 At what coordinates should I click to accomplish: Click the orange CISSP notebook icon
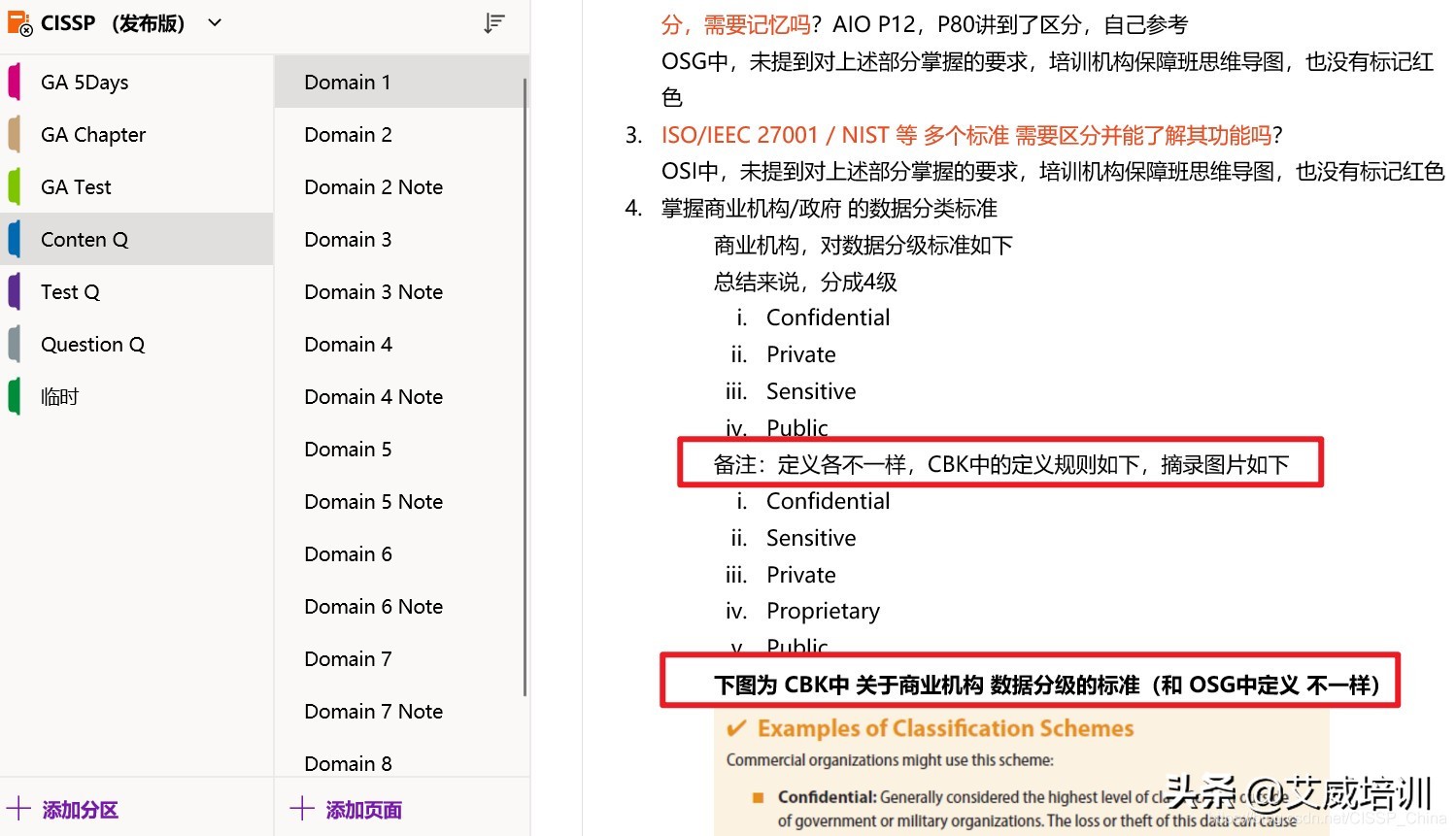[x=19, y=21]
